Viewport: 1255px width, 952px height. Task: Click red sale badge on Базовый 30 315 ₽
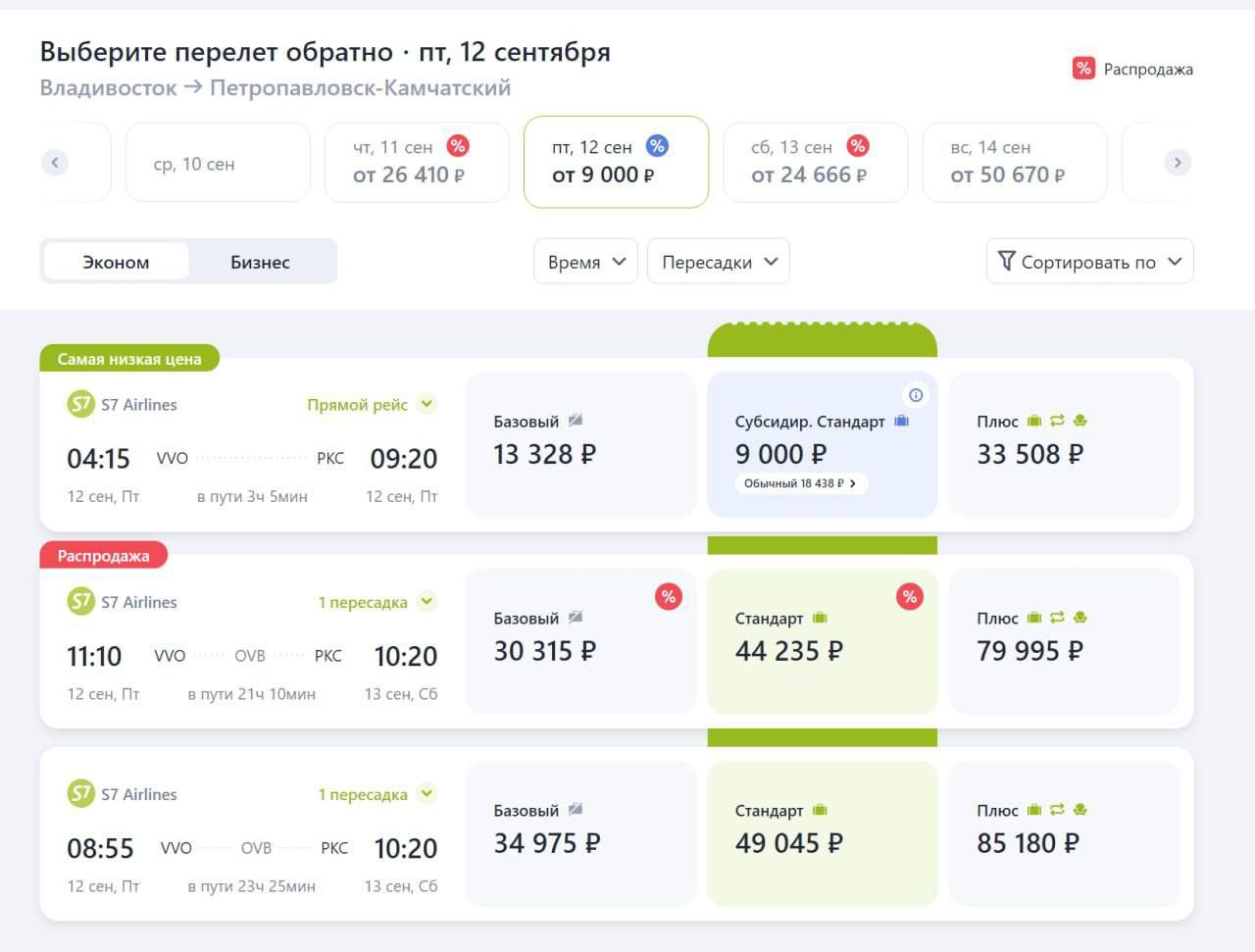tap(669, 596)
